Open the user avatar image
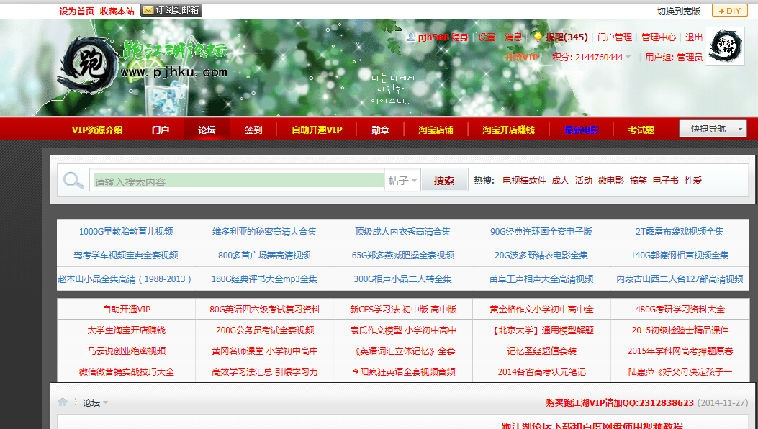The image size is (758, 429). pyautogui.click(x=725, y=46)
